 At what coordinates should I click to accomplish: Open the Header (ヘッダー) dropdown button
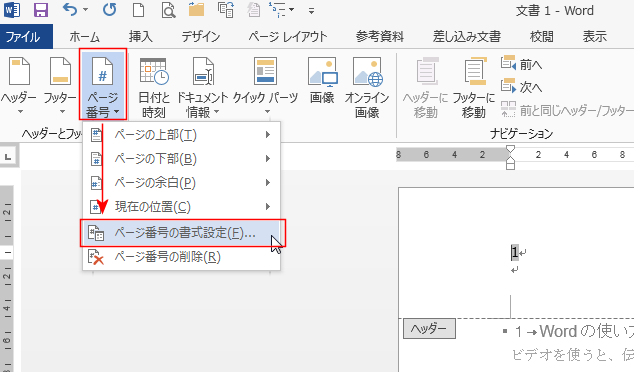pos(19,85)
